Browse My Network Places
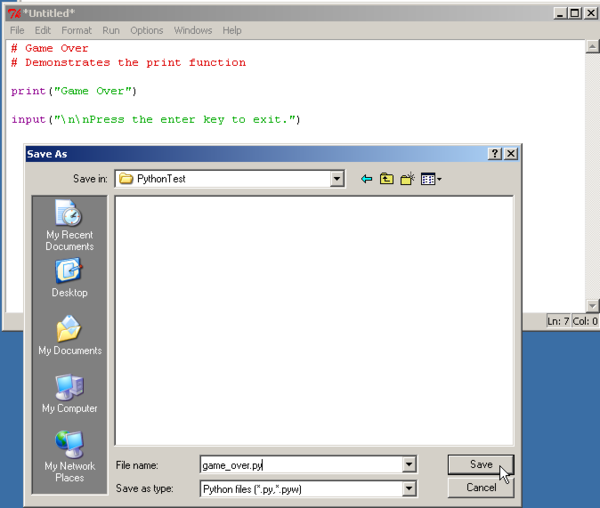Screen dimensions: 600x508 click(x=69, y=455)
